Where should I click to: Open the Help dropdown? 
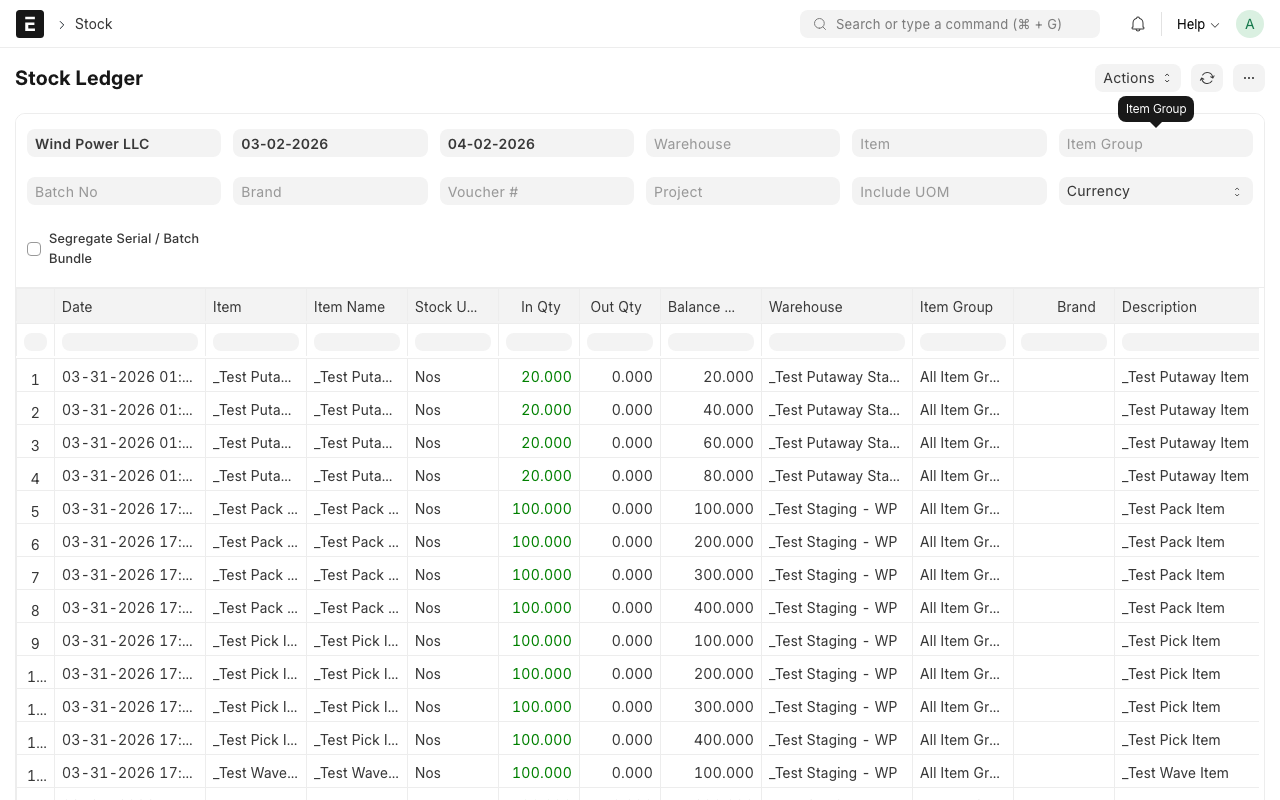pyautogui.click(x=1196, y=23)
